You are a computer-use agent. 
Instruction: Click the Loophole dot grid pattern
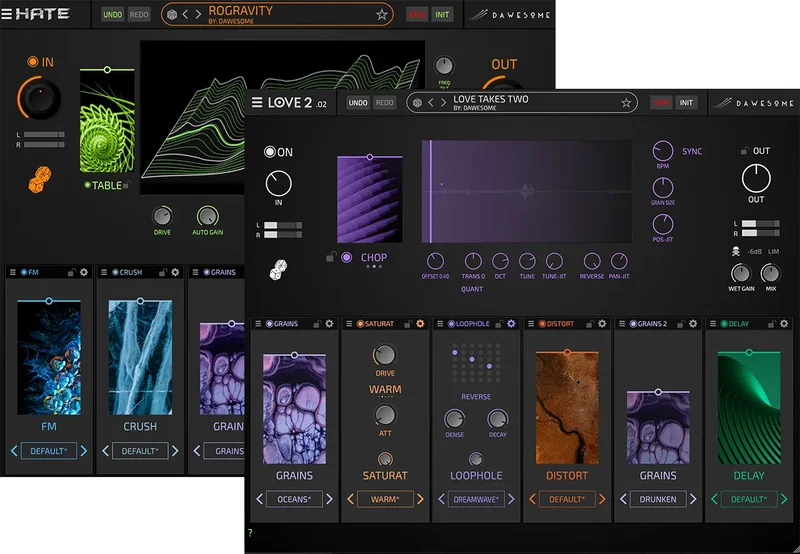[477, 363]
